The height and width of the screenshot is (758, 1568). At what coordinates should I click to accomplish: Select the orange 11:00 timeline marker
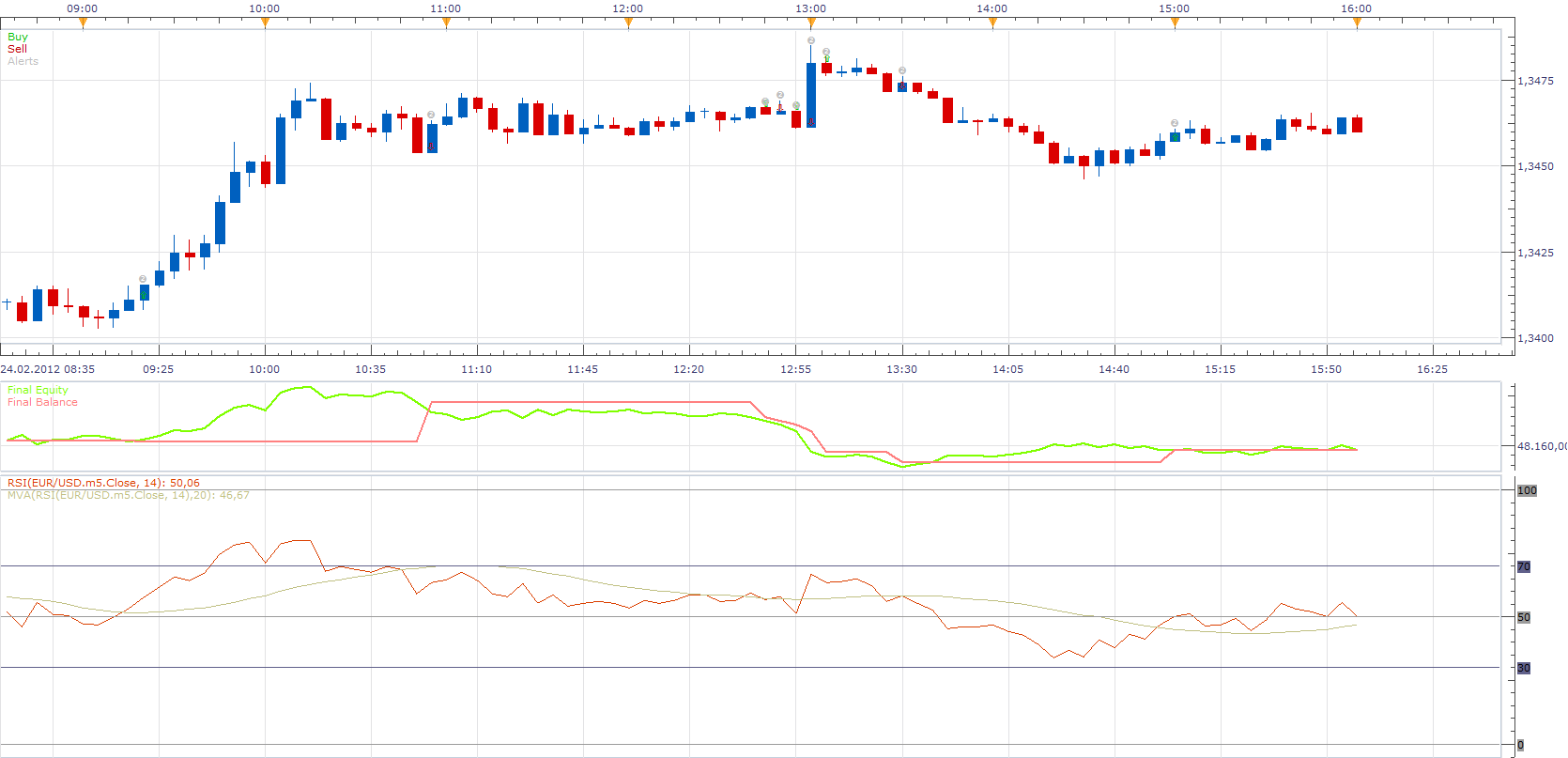click(x=446, y=23)
